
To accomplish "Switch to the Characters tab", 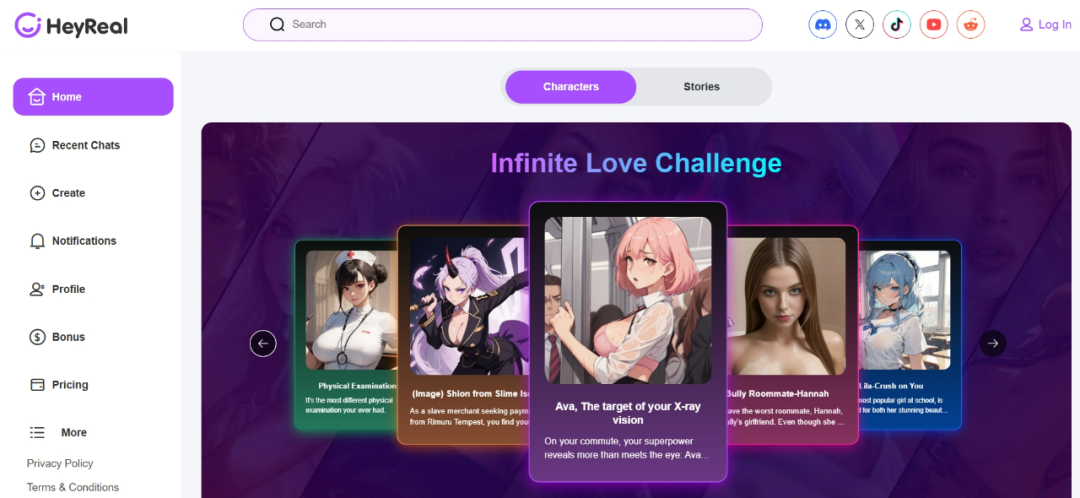I will click(570, 87).
